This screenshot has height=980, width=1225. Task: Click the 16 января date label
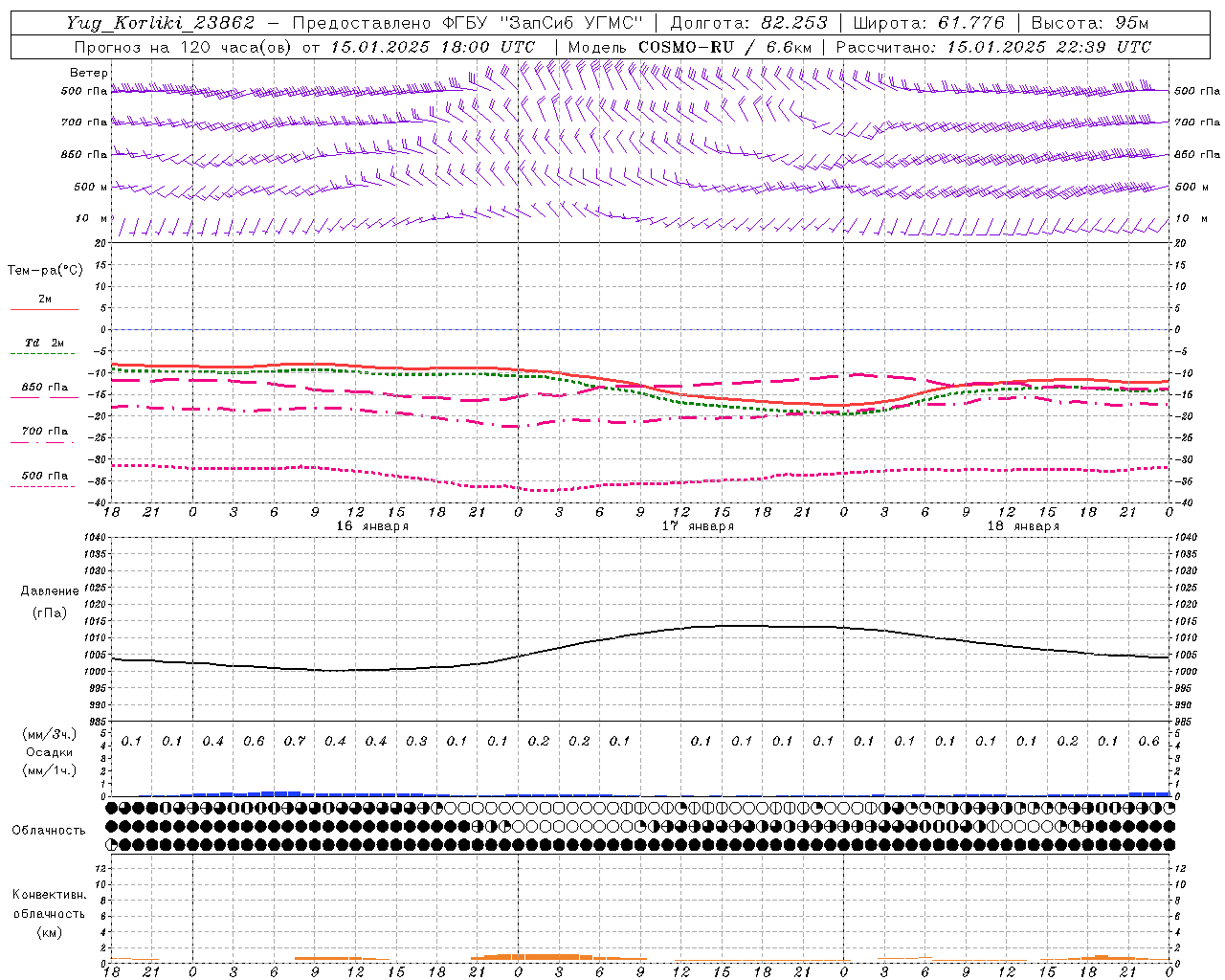click(372, 526)
